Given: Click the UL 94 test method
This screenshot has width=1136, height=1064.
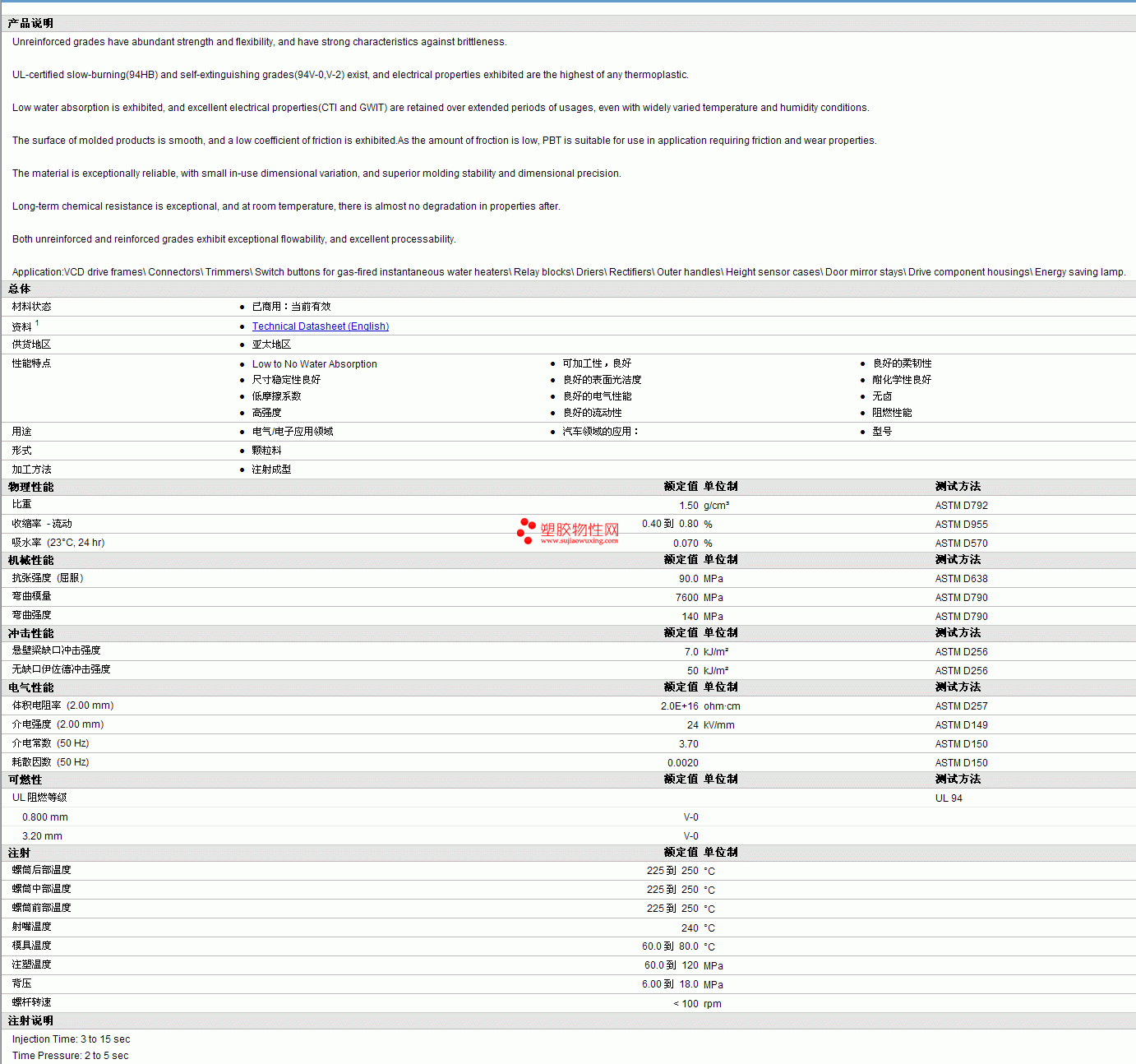Looking at the screenshot, I should coord(949,798).
